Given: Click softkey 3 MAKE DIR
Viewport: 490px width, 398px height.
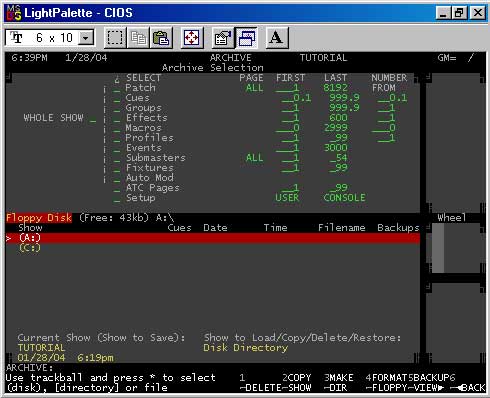Looking at the screenshot, I should [339, 383].
